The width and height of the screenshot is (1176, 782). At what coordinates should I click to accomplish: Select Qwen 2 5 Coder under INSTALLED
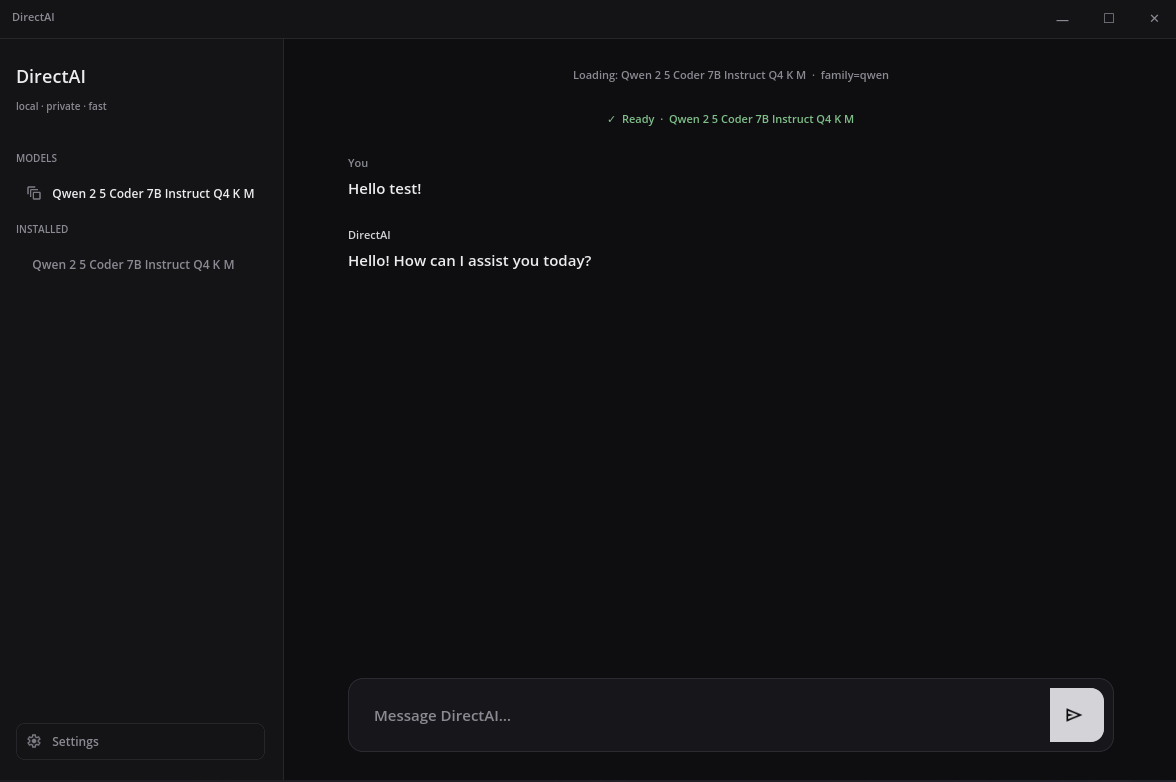pos(133,264)
